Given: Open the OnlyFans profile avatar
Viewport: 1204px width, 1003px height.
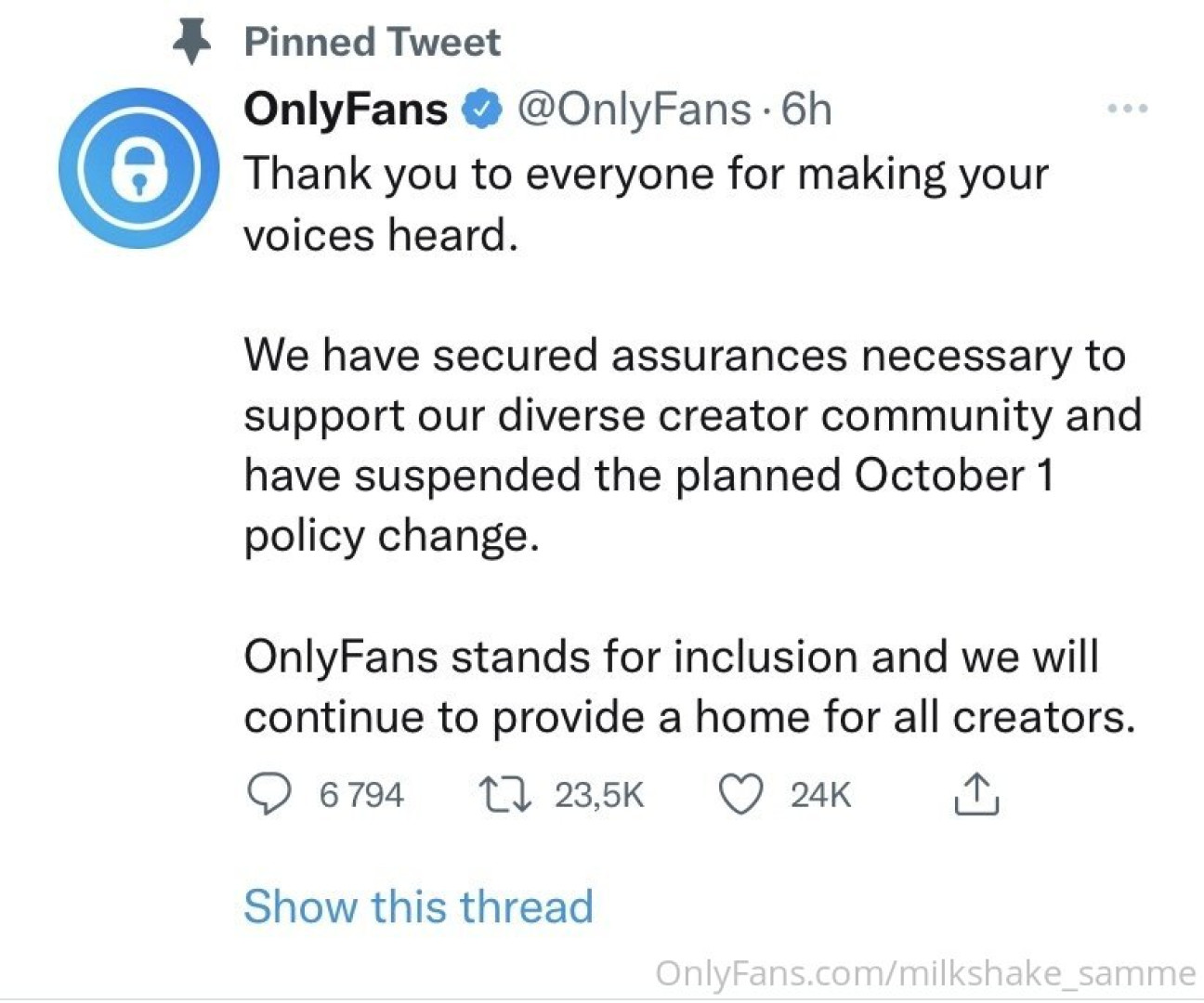Looking at the screenshot, I should click(x=138, y=169).
